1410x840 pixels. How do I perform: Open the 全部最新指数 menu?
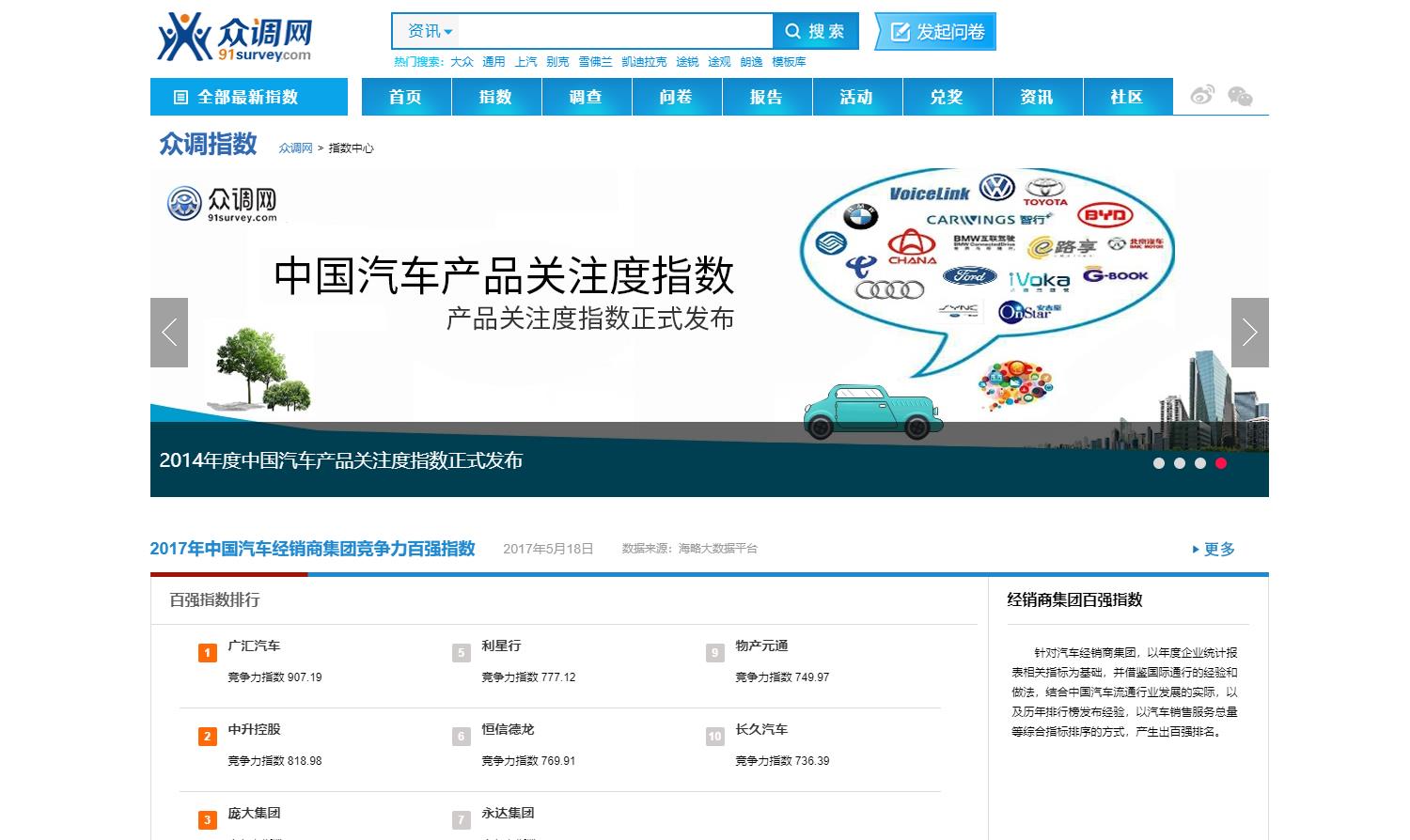249,97
